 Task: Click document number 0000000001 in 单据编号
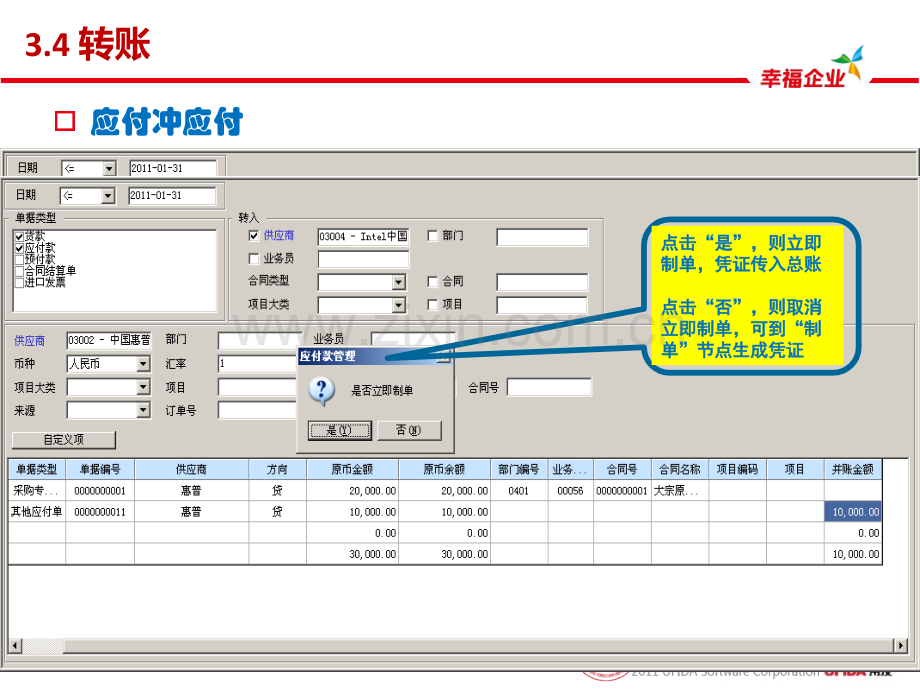(100, 491)
